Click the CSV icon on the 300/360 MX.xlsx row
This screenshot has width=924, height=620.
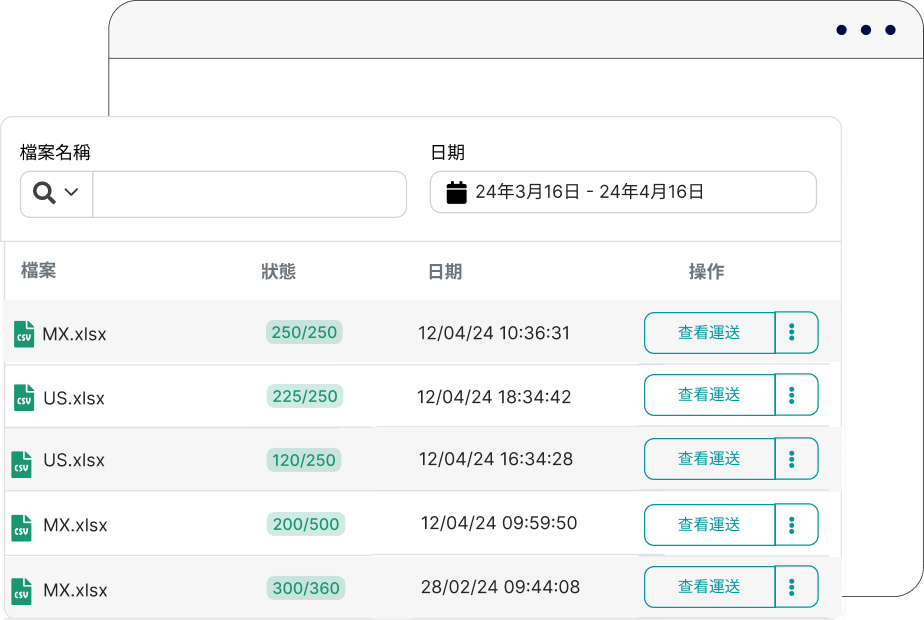tap(25, 590)
